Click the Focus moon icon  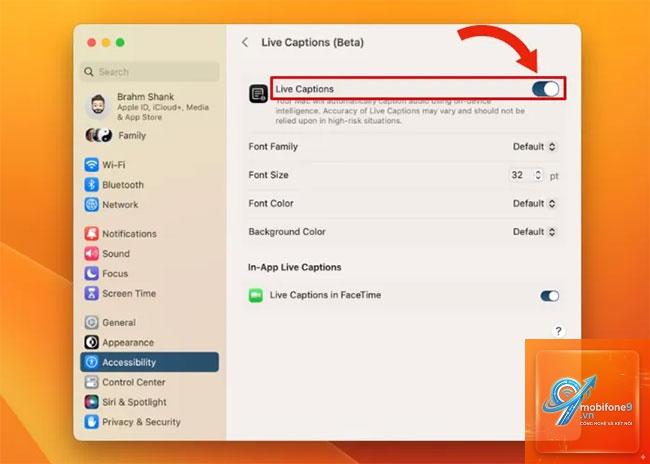pos(91,273)
